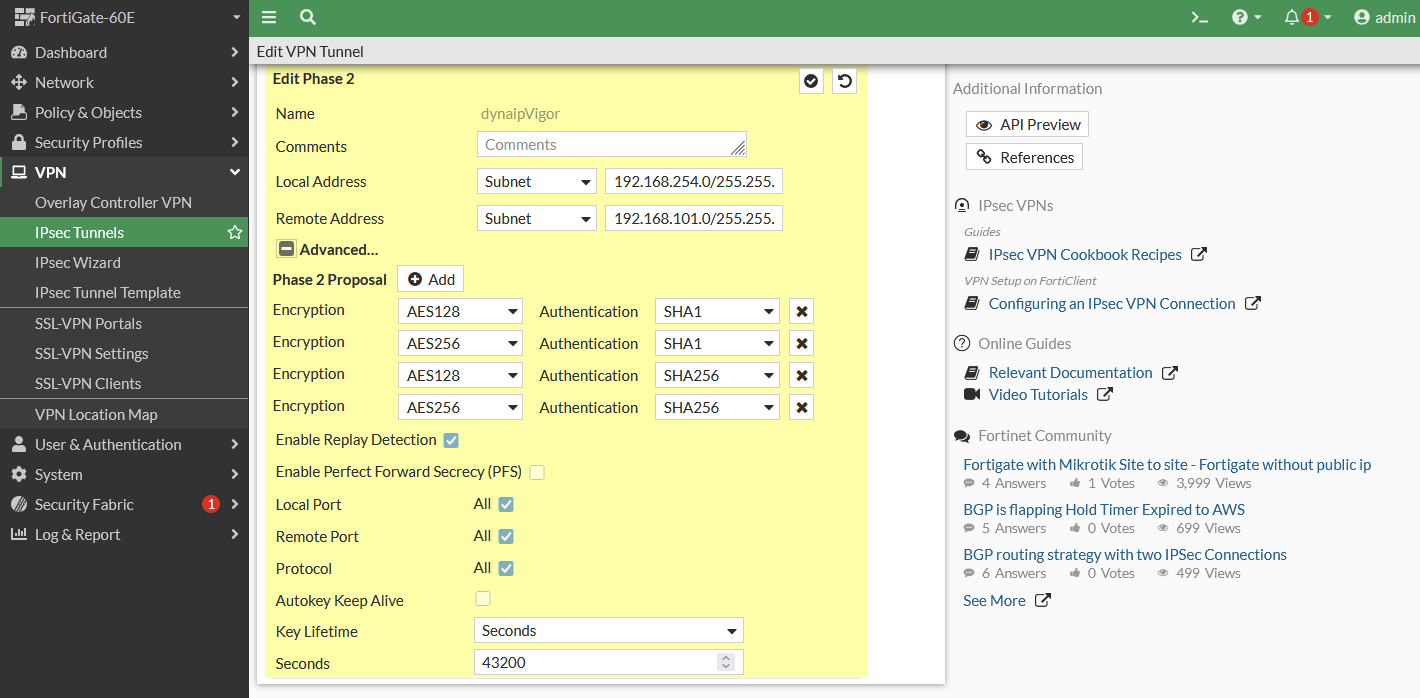Image resolution: width=1420 pixels, height=698 pixels.
Task: Open the search magnifier icon
Action: [308, 17]
